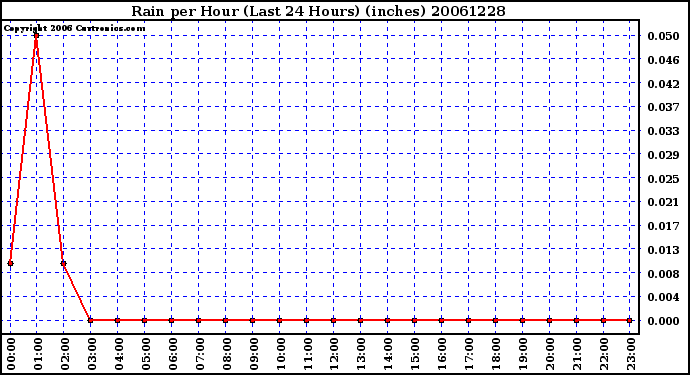Click the 23:00 time axis label

(x=631, y=354)
